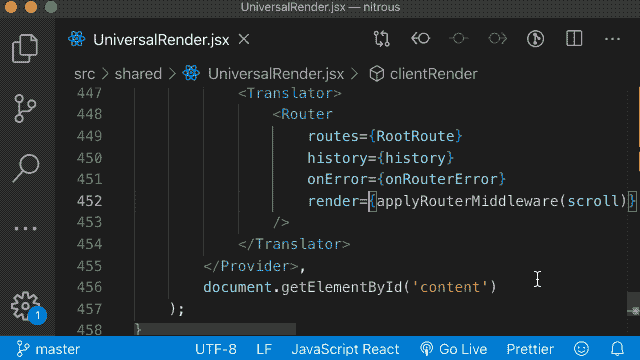The width and height of the screenshot is (640, 360).
Task: Change the LF end-of-line sequence
Action: coord(264,349)
